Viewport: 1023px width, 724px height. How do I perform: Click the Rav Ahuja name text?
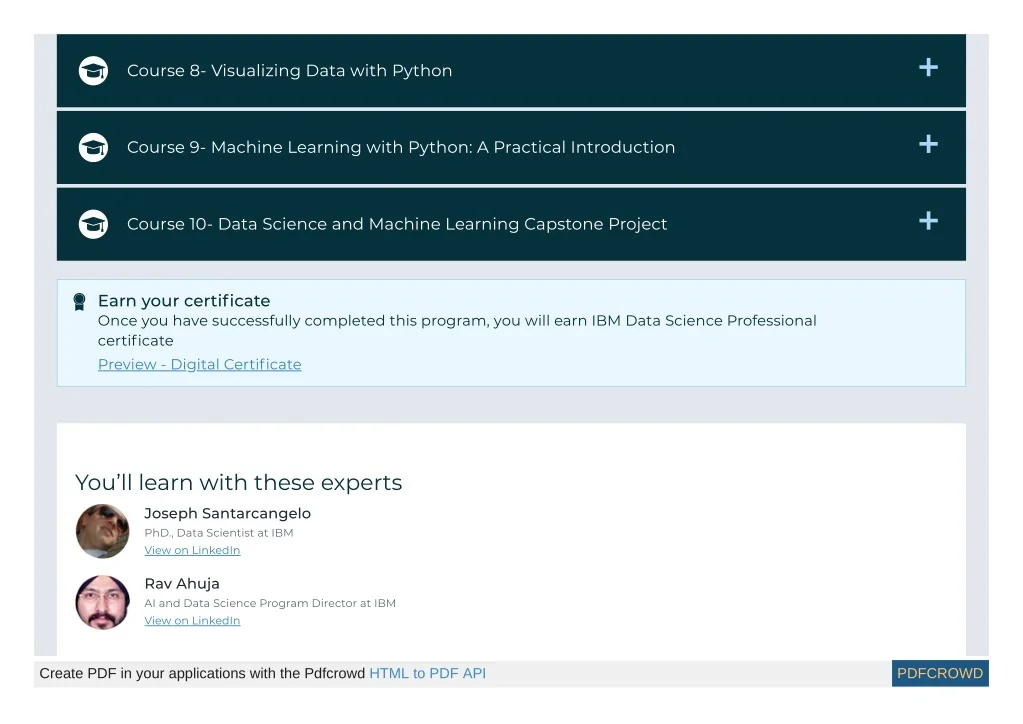pos(182,584)
